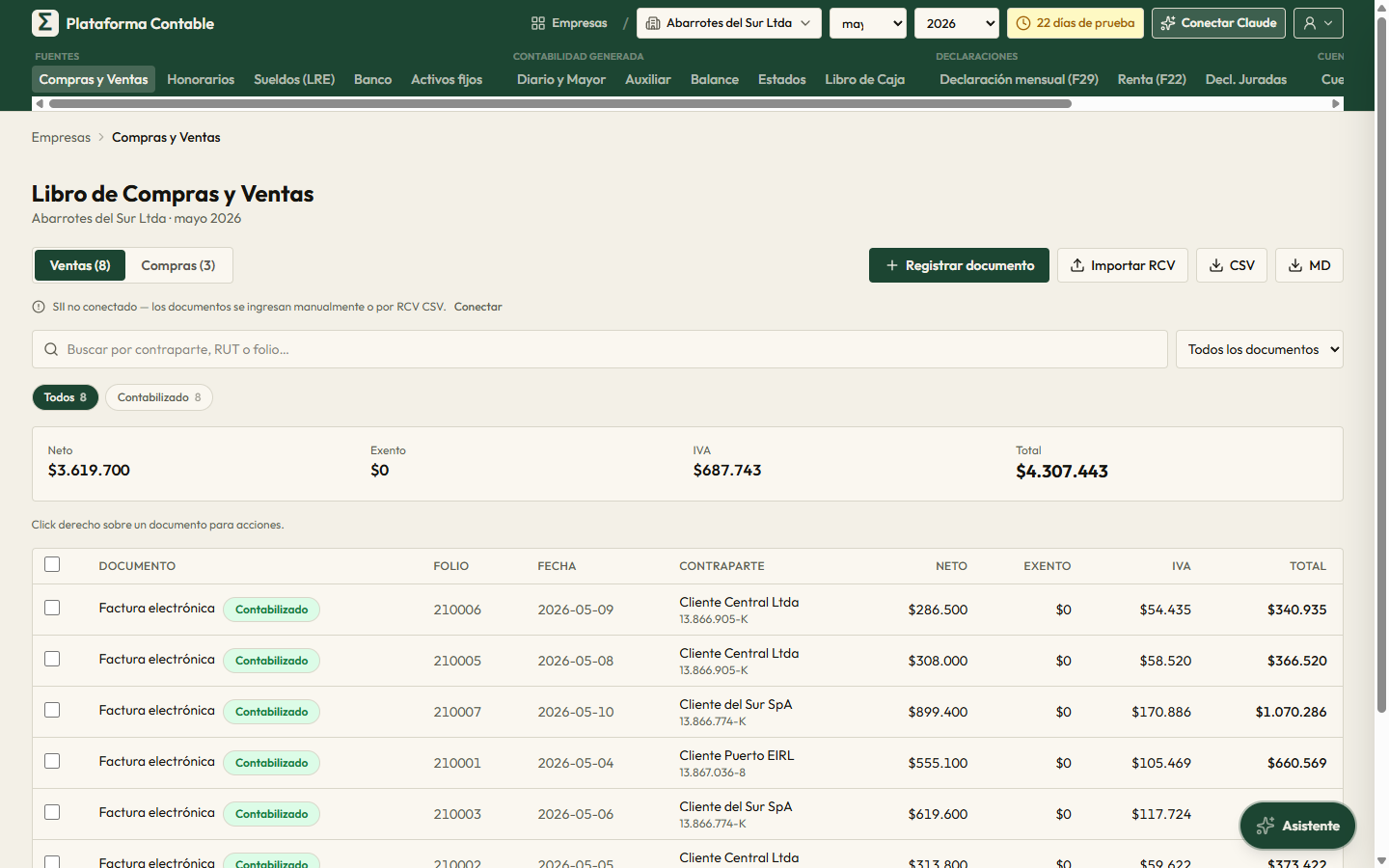This screenshot has width=1389, height=868.
Task: Open the 2026 year dropdown
Action: pyautogui.click(x=957, y=23)
